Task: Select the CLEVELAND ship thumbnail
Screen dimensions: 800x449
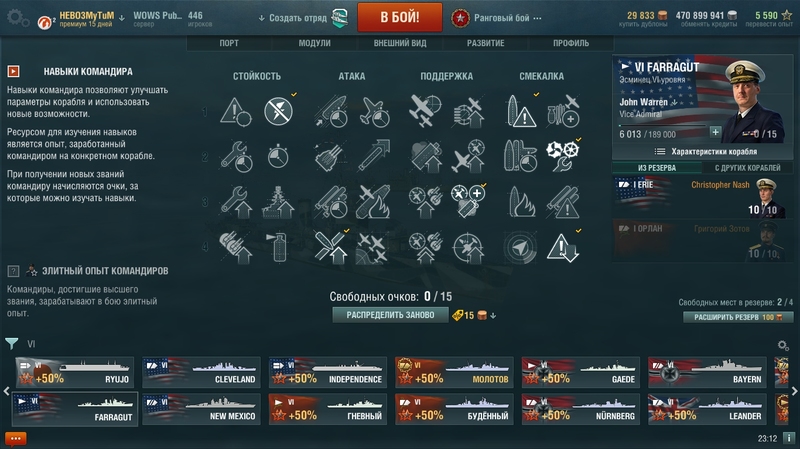Action: (201, 372)
